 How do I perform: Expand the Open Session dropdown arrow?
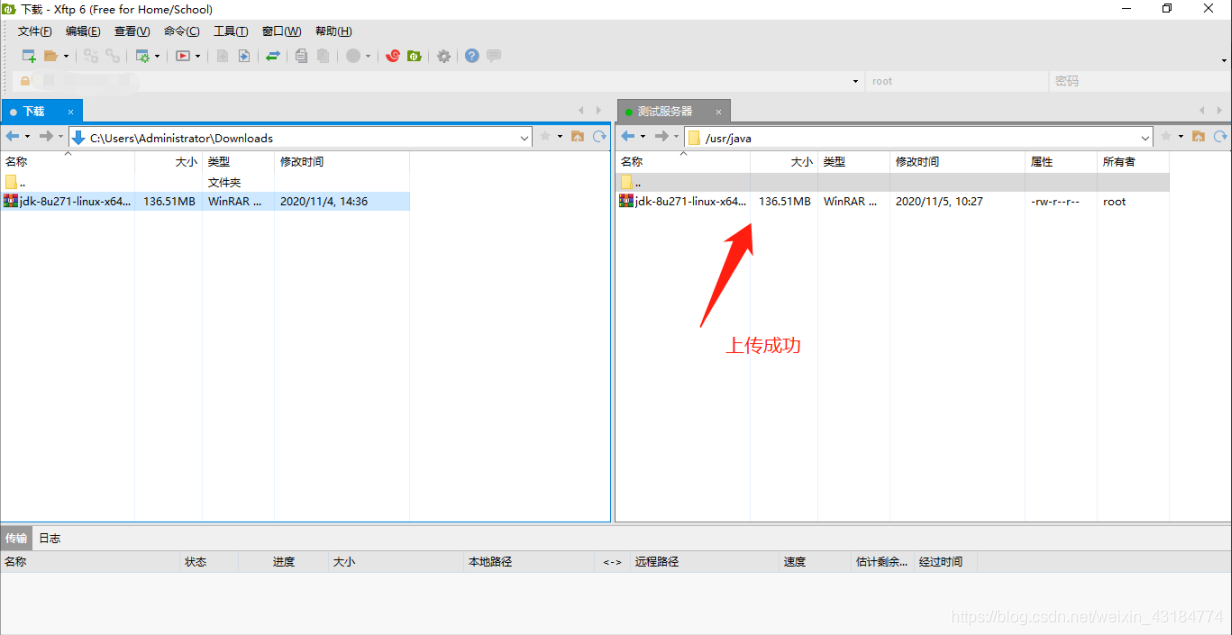pos(66,56)
